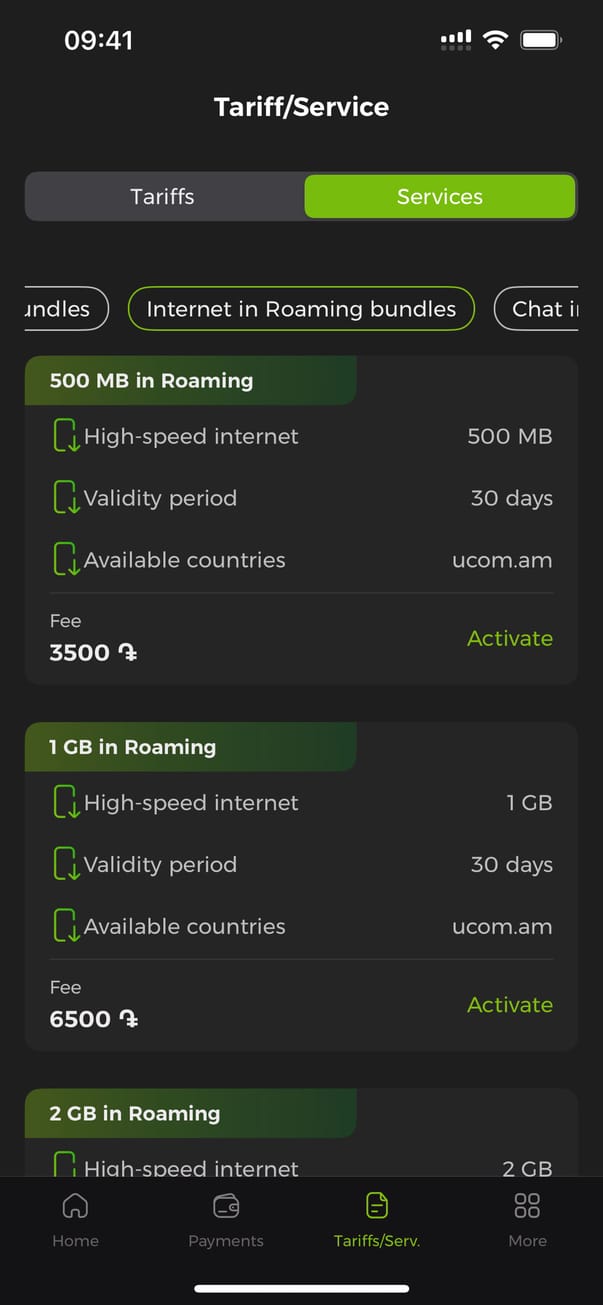Activate the 1 GB in Roaming bundle
This screenshot has height=1305, width=603.
[x=509, y=1005]
